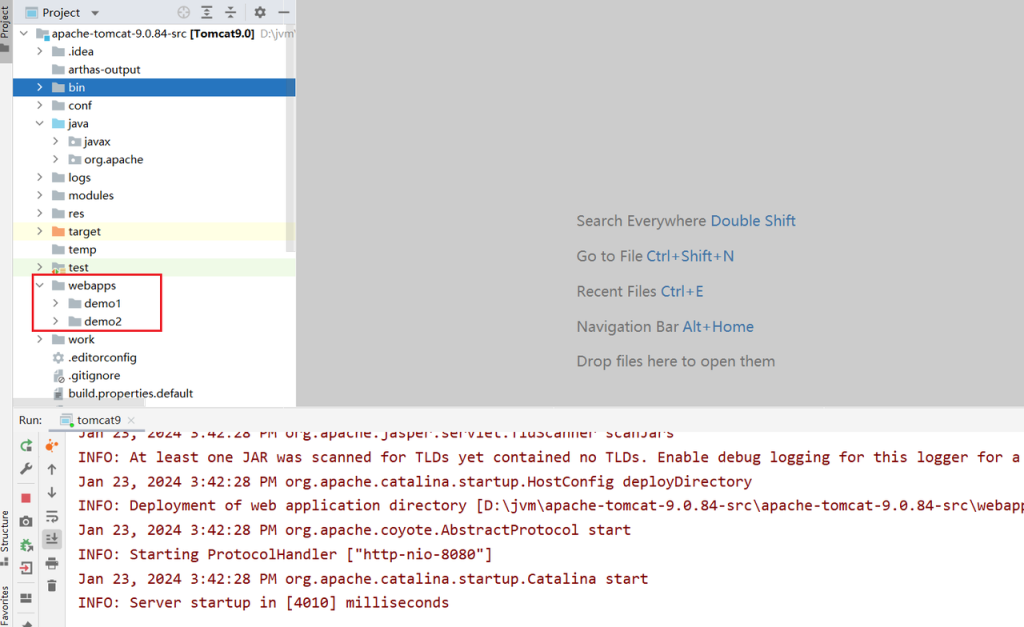Toggle soft-wrap in the console

[52, 516]
